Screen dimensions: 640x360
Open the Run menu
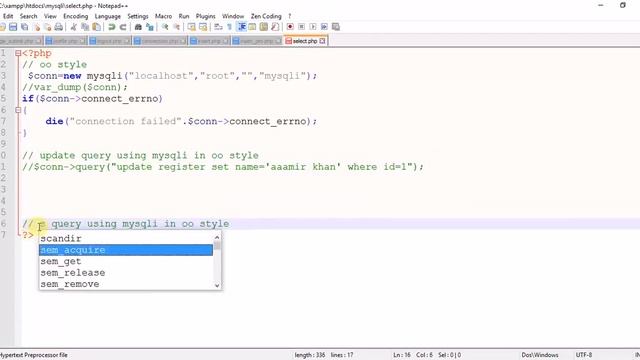pos(184,16)
